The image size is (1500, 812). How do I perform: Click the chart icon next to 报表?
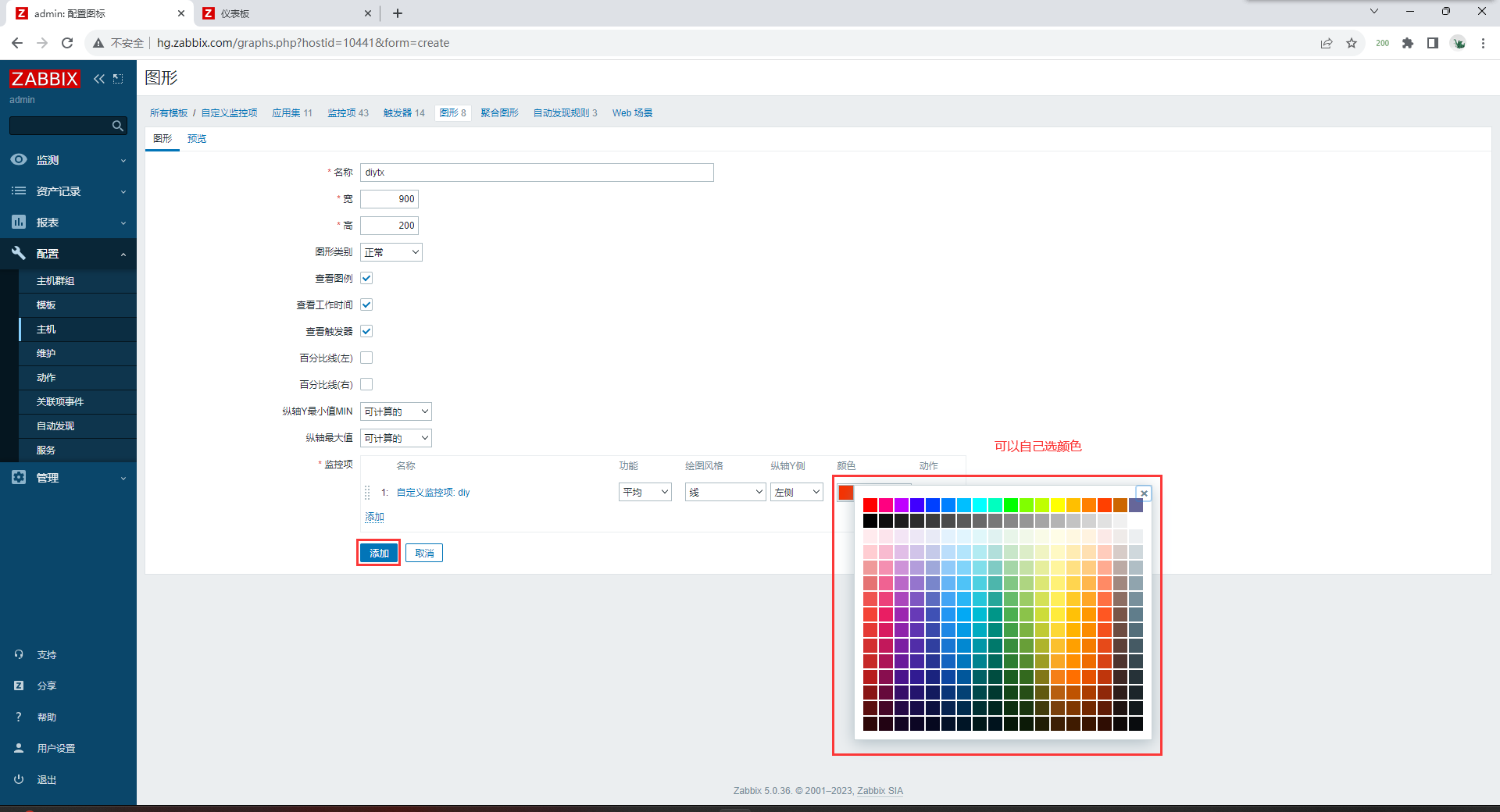19,222
